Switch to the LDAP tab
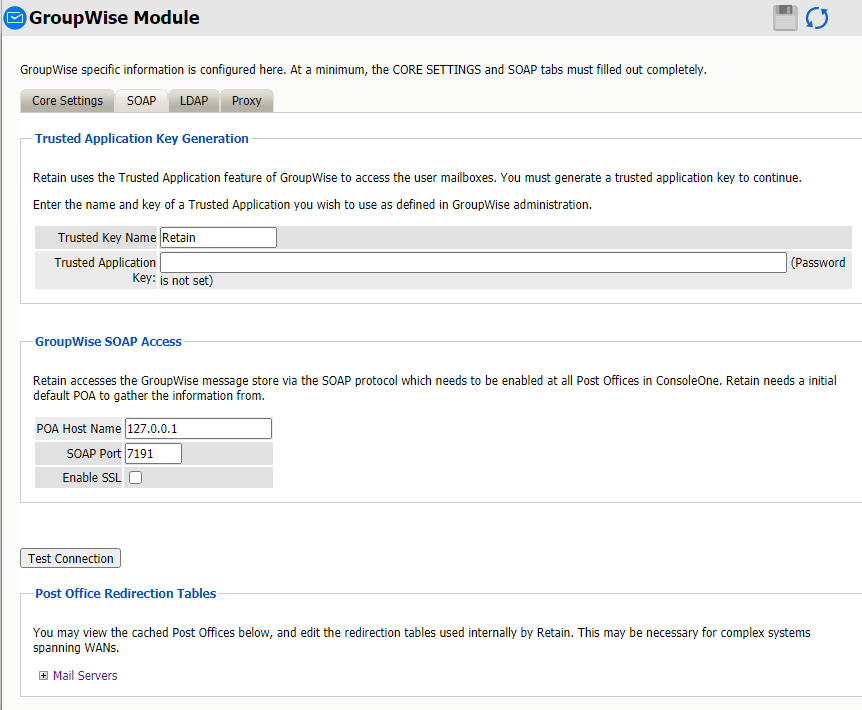Image resolution: width=862 pixels, height=710 pixels. (194, 101)
